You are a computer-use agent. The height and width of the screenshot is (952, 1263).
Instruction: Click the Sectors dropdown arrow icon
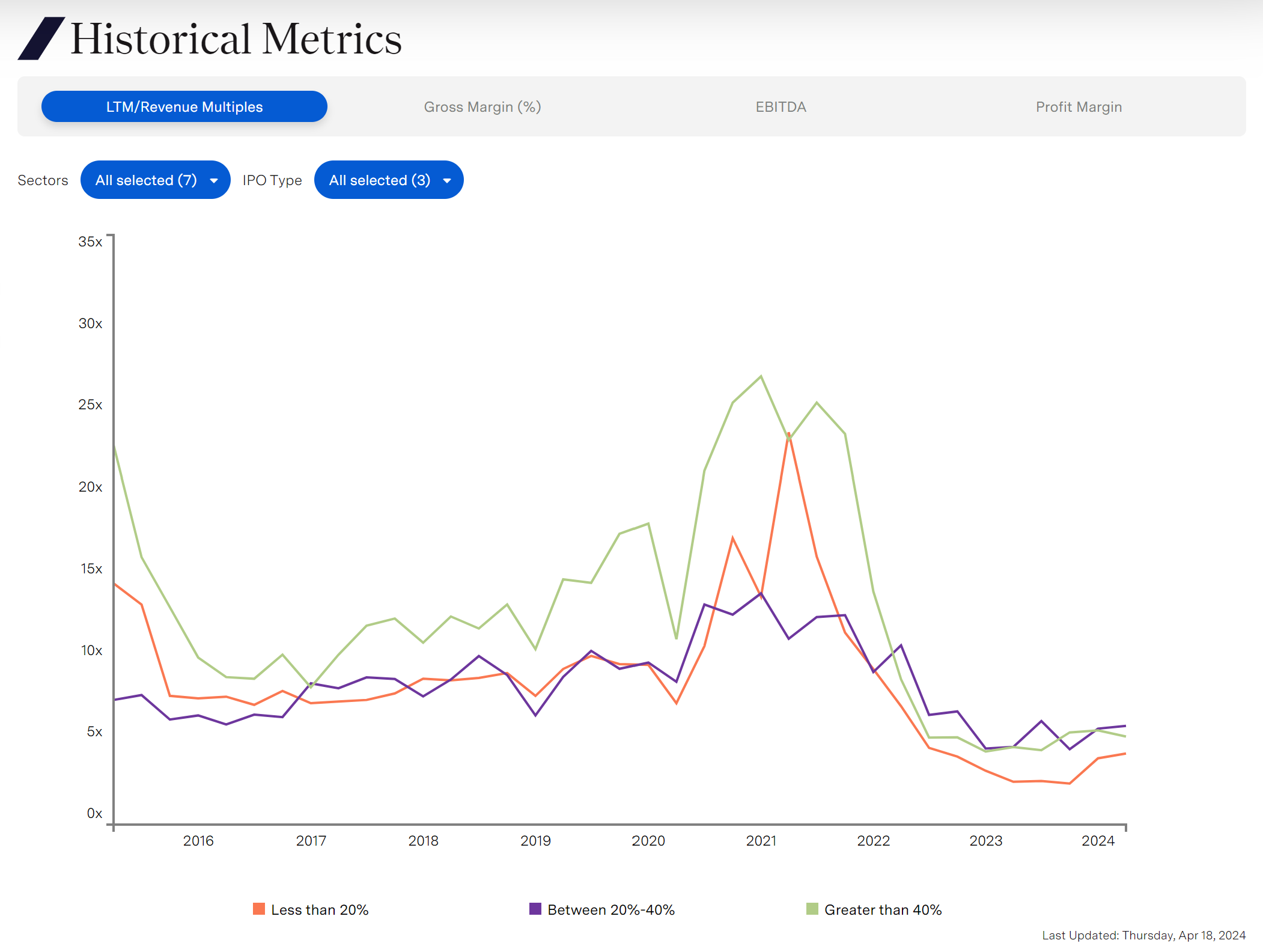pos(214,180)
